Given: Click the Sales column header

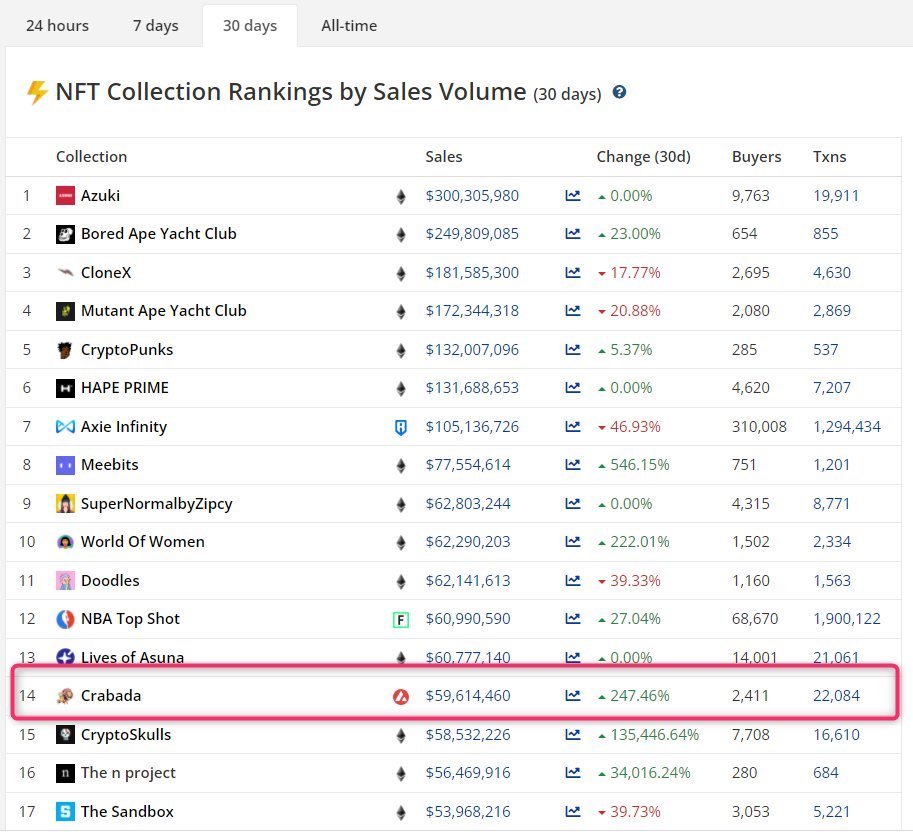Looking at the screenshot, I should click(444, 157).
